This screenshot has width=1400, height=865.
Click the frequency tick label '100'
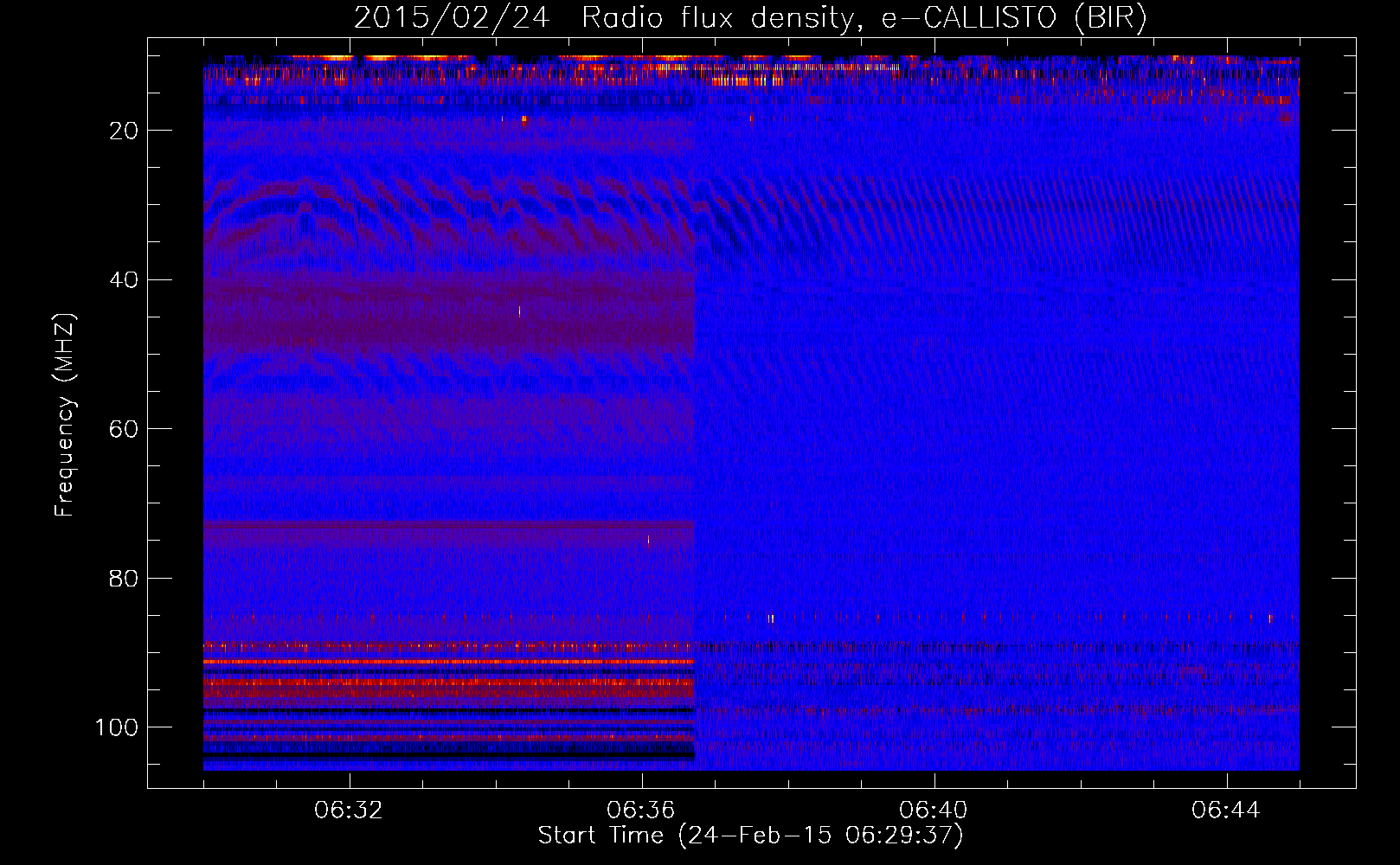117,727
